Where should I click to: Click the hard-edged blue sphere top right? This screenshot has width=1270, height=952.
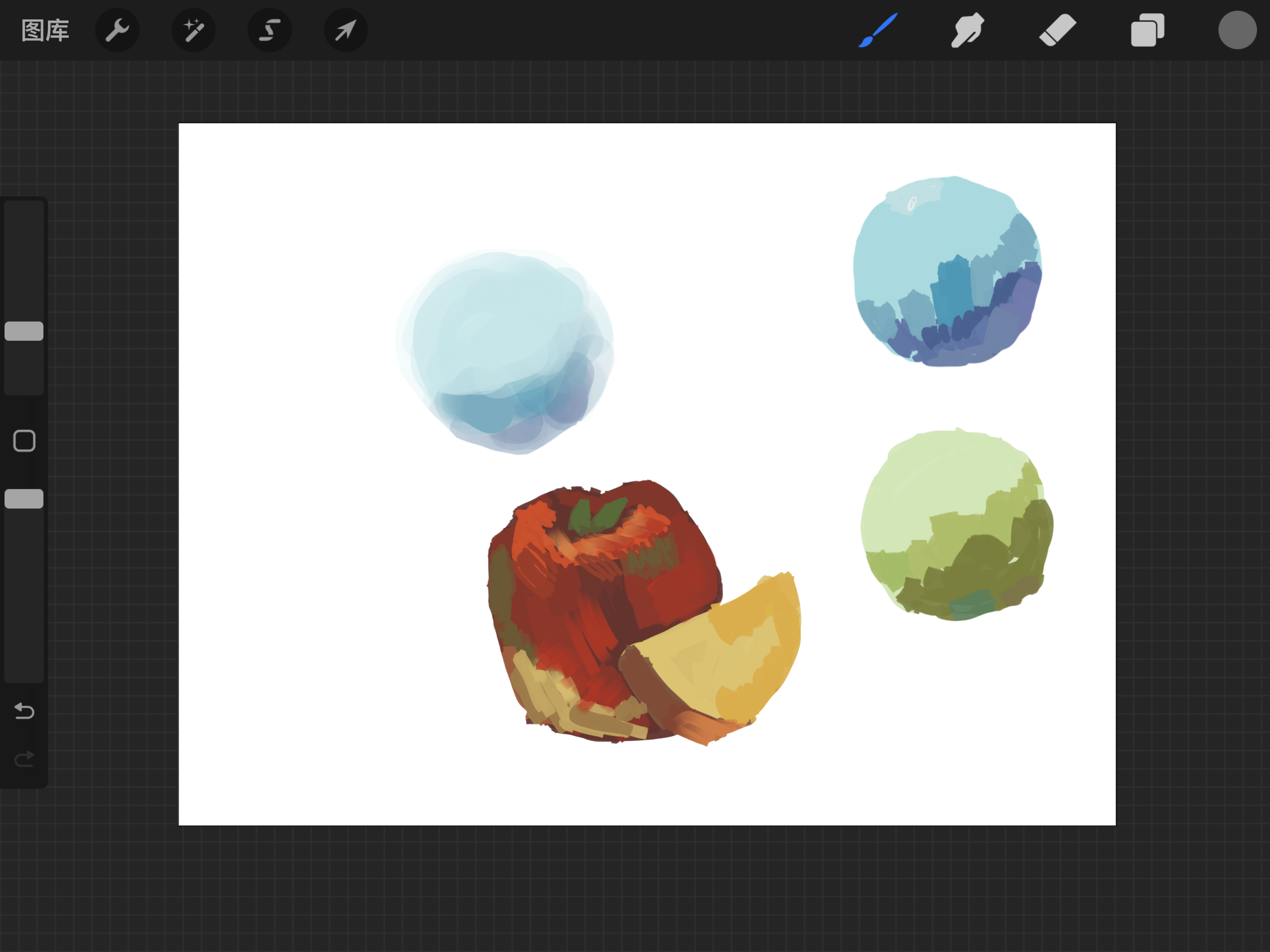click(x=947, y=270)
